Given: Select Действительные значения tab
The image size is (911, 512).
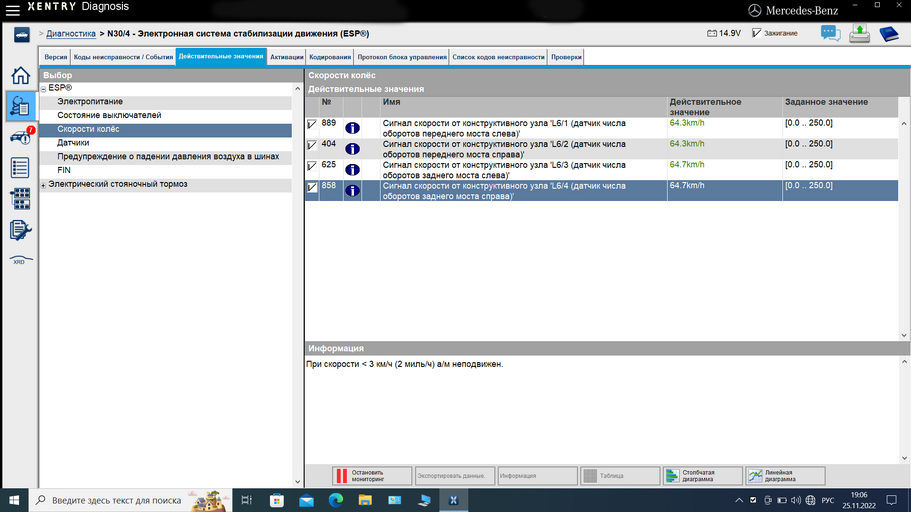Looking at the screenshot, I should (x=221, y=56).
